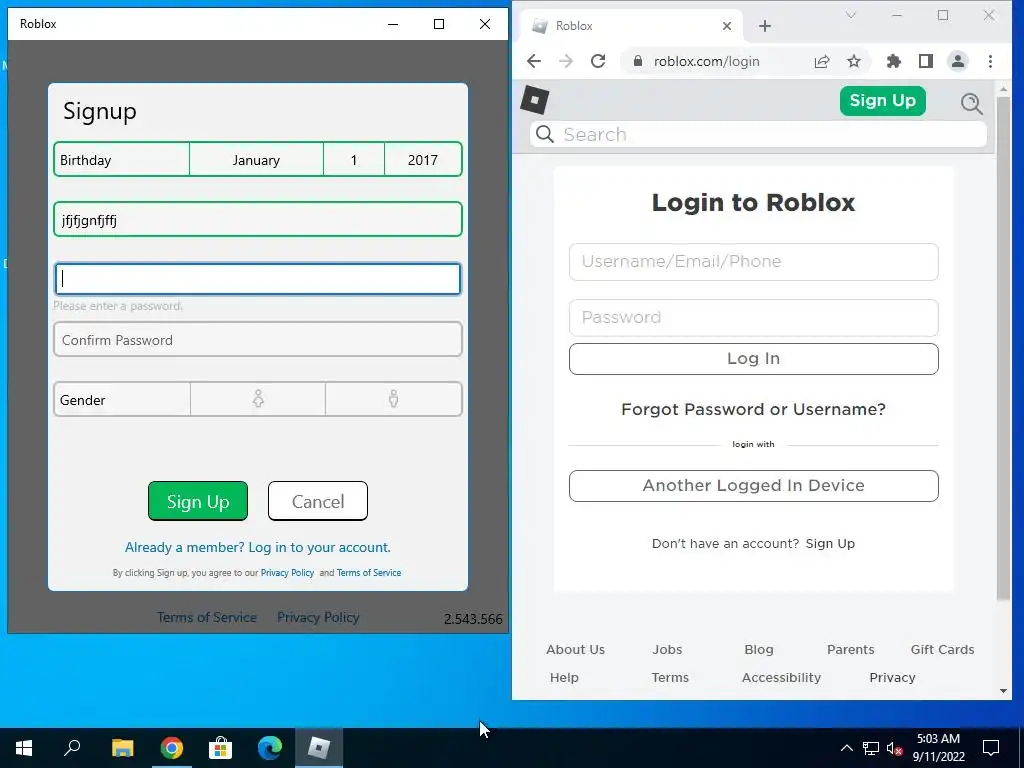The height and width of the screenshot is (768, 1024).
Task: Share this page via the address bar icon
Action: tap(822, 61)
